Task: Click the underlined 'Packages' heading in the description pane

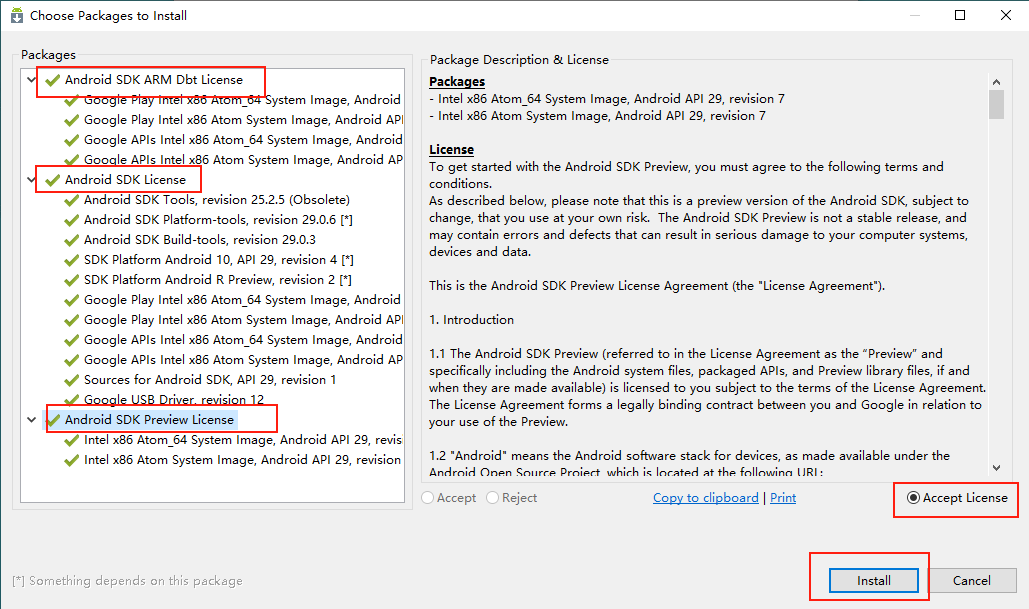Action: (457, 82)
